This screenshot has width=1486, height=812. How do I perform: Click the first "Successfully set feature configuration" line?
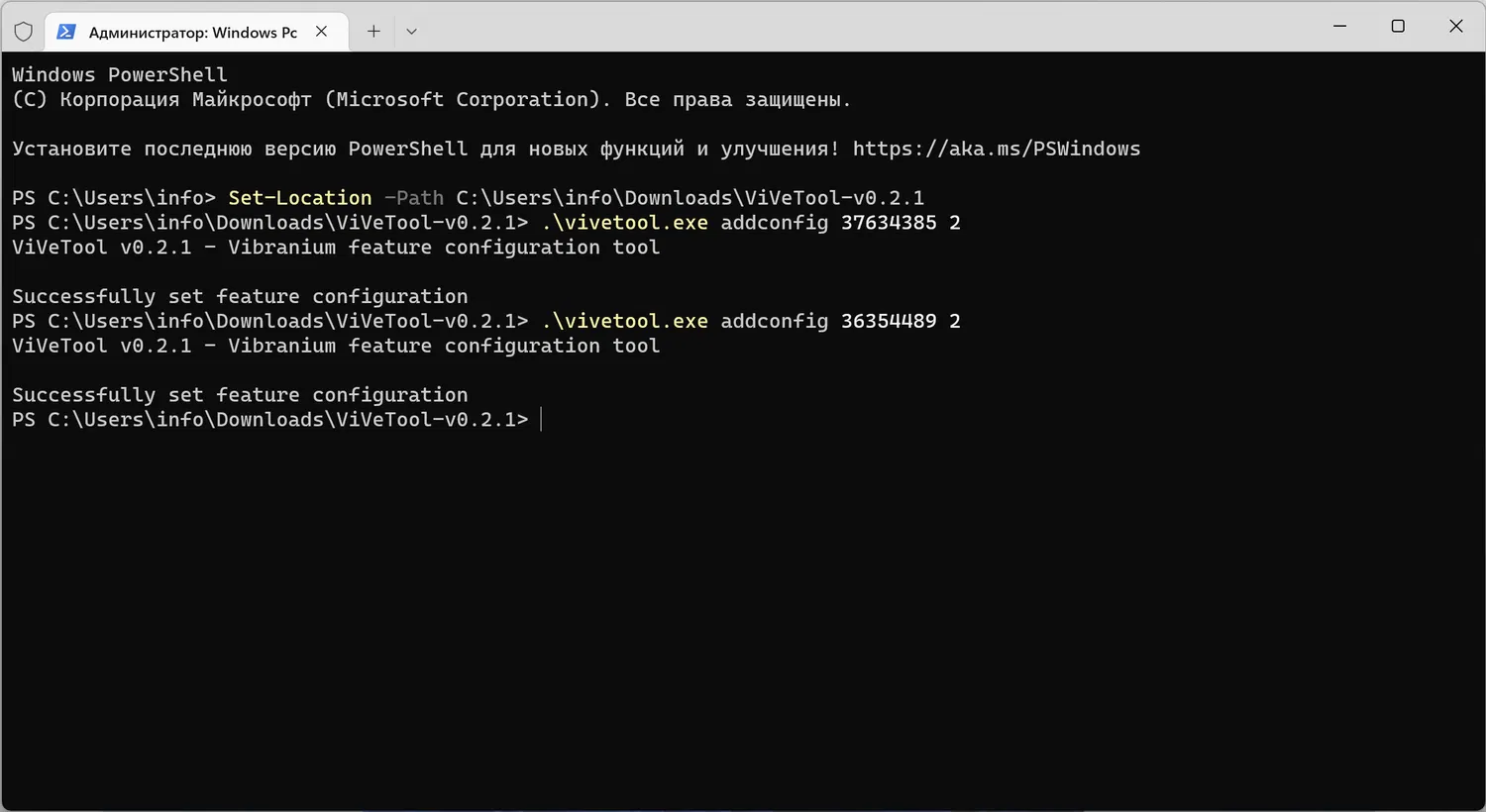[x=240, y=296]
